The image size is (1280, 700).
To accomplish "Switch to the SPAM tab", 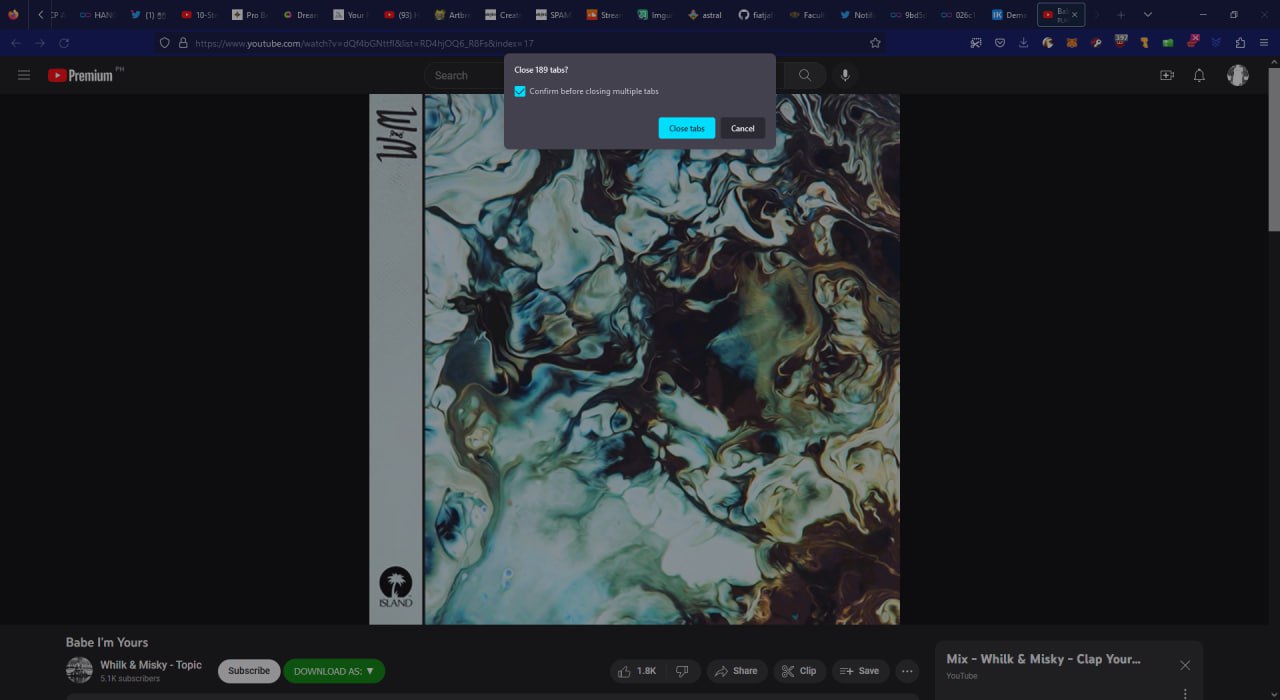I will pos(553,15).
